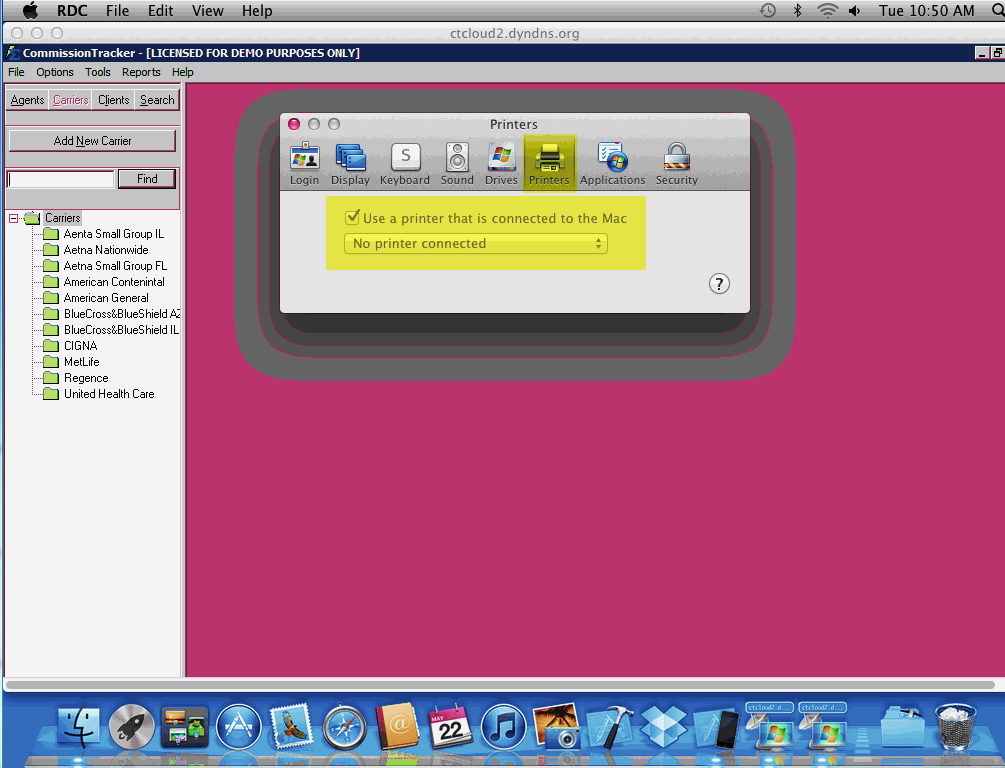The width and height of the screenshot is (1005, 768).
Task: Select the Keyboard preferences icon
Action: click(x=405, y=164)
